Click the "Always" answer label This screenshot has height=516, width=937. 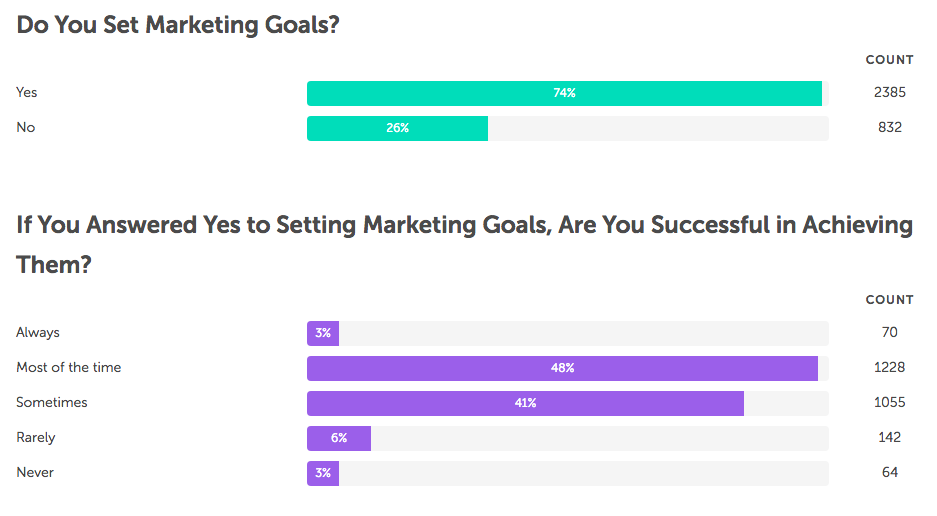tap(38, 332)
